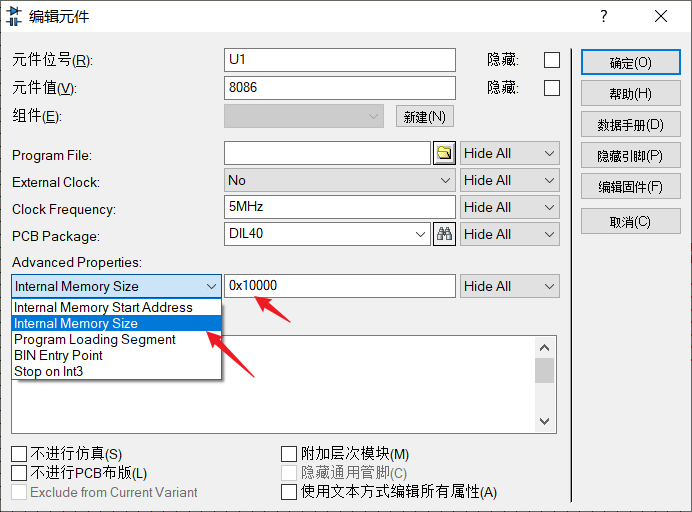Screen dimensions: 692x512
Task: Click the text area scrollbar down arrow
Action: point(544,421)
